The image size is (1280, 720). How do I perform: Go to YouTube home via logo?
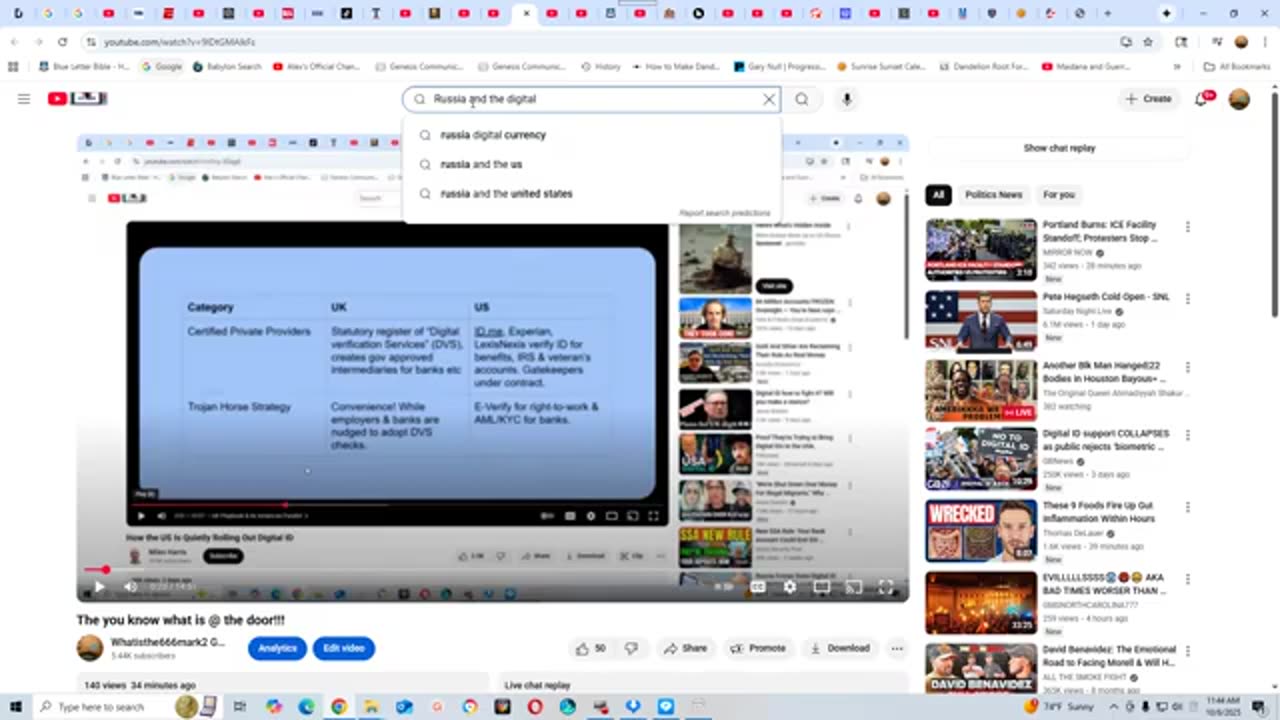(x=77, y=99)
